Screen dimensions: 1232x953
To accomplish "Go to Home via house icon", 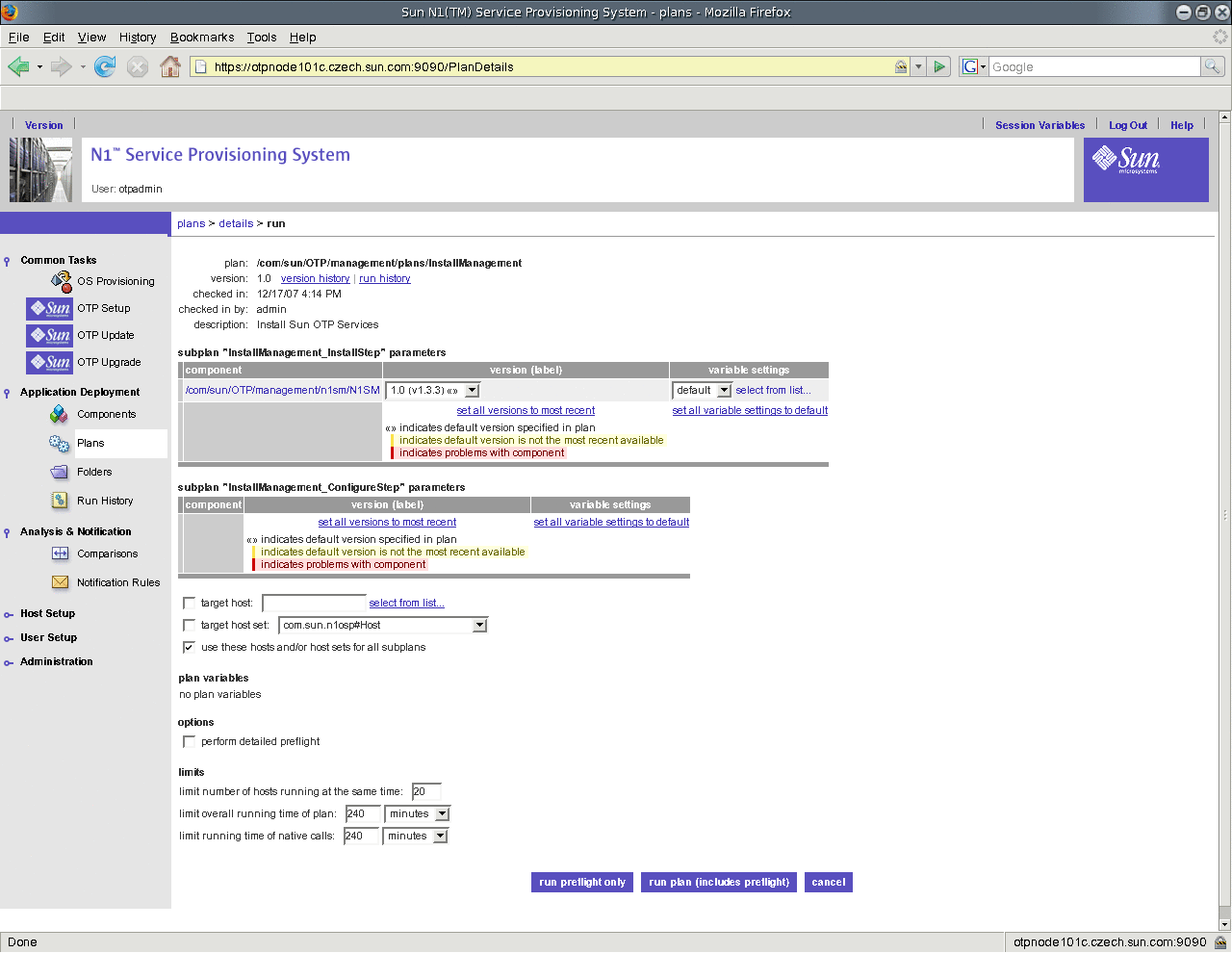I will (170, 66).
